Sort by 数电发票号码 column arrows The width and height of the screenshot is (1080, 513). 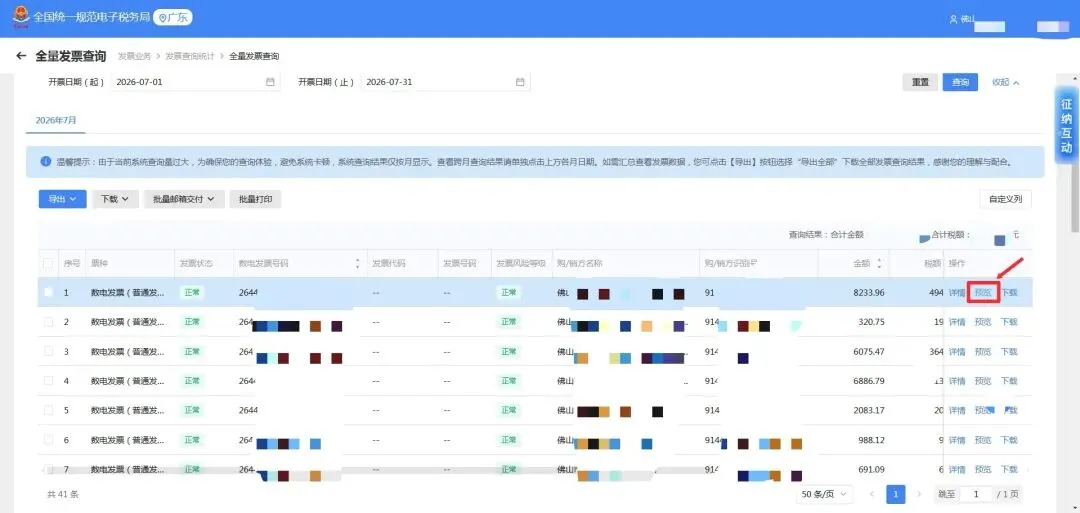357,264
